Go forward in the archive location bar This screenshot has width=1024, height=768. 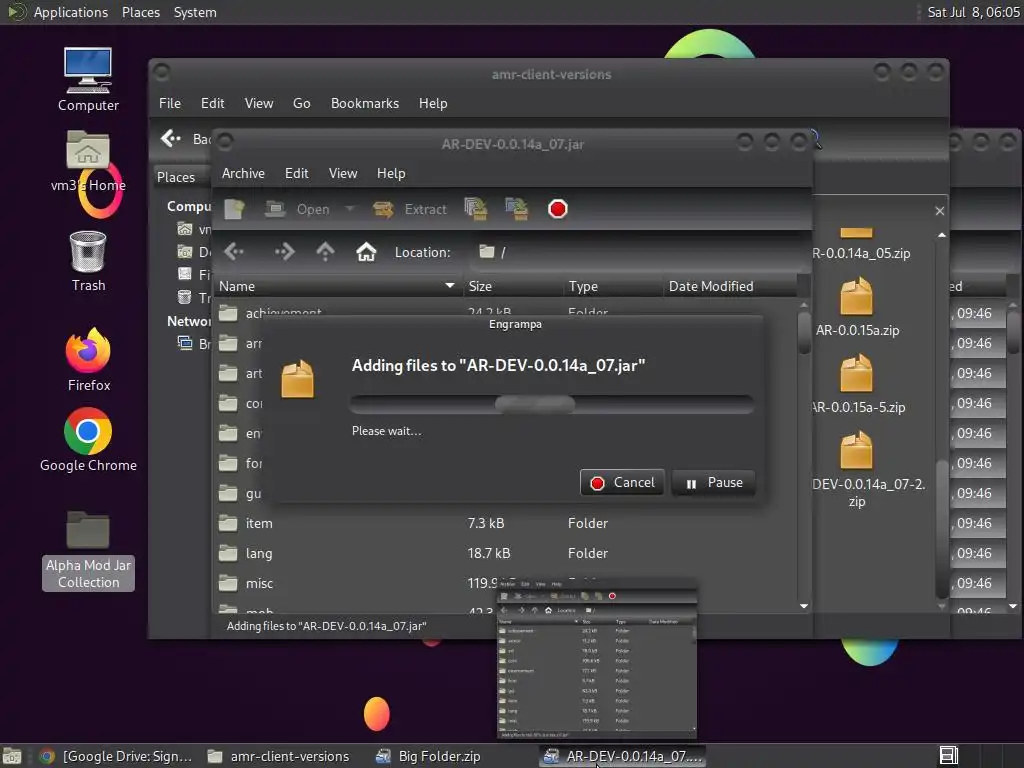pyautogui.click(x=284, y=251)
